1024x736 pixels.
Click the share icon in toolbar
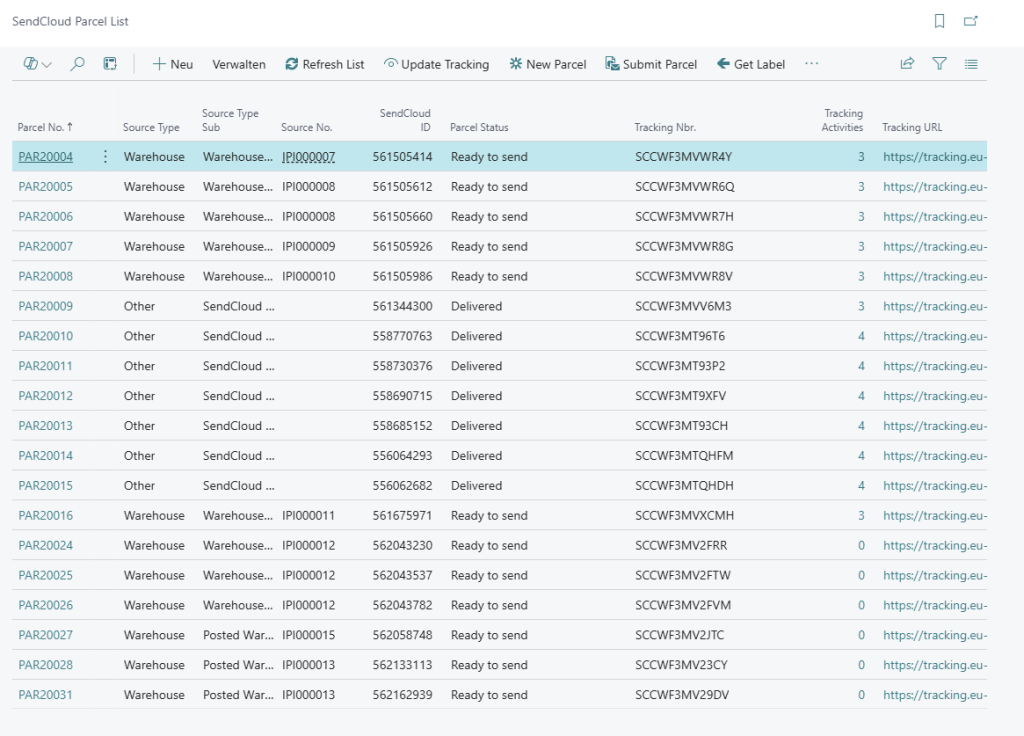[907, 64]
